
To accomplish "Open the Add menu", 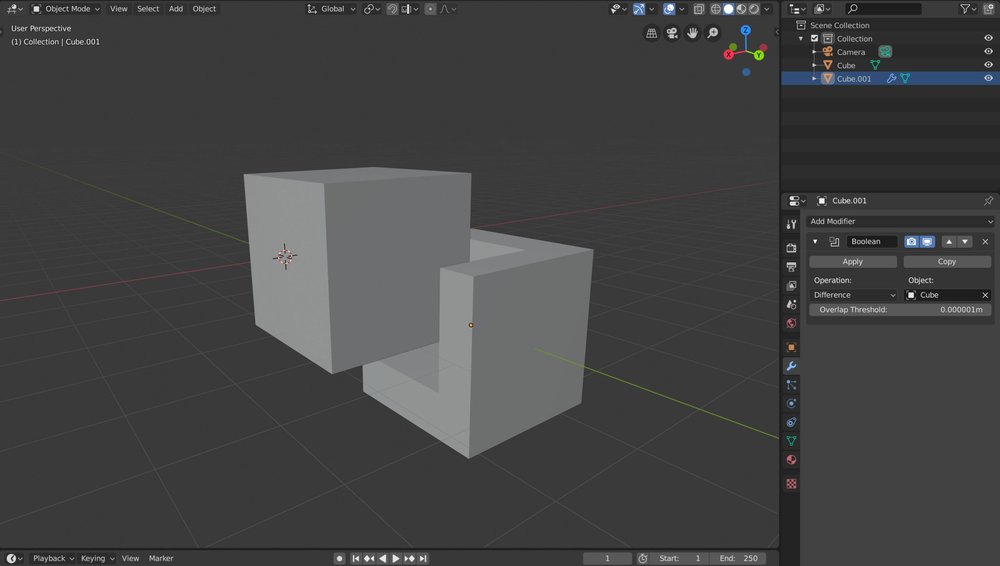I will tap(176, 9).
